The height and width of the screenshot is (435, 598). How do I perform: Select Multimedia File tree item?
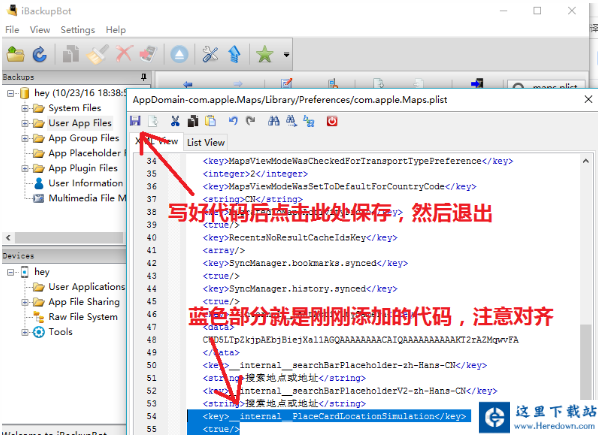pos(87,198)
